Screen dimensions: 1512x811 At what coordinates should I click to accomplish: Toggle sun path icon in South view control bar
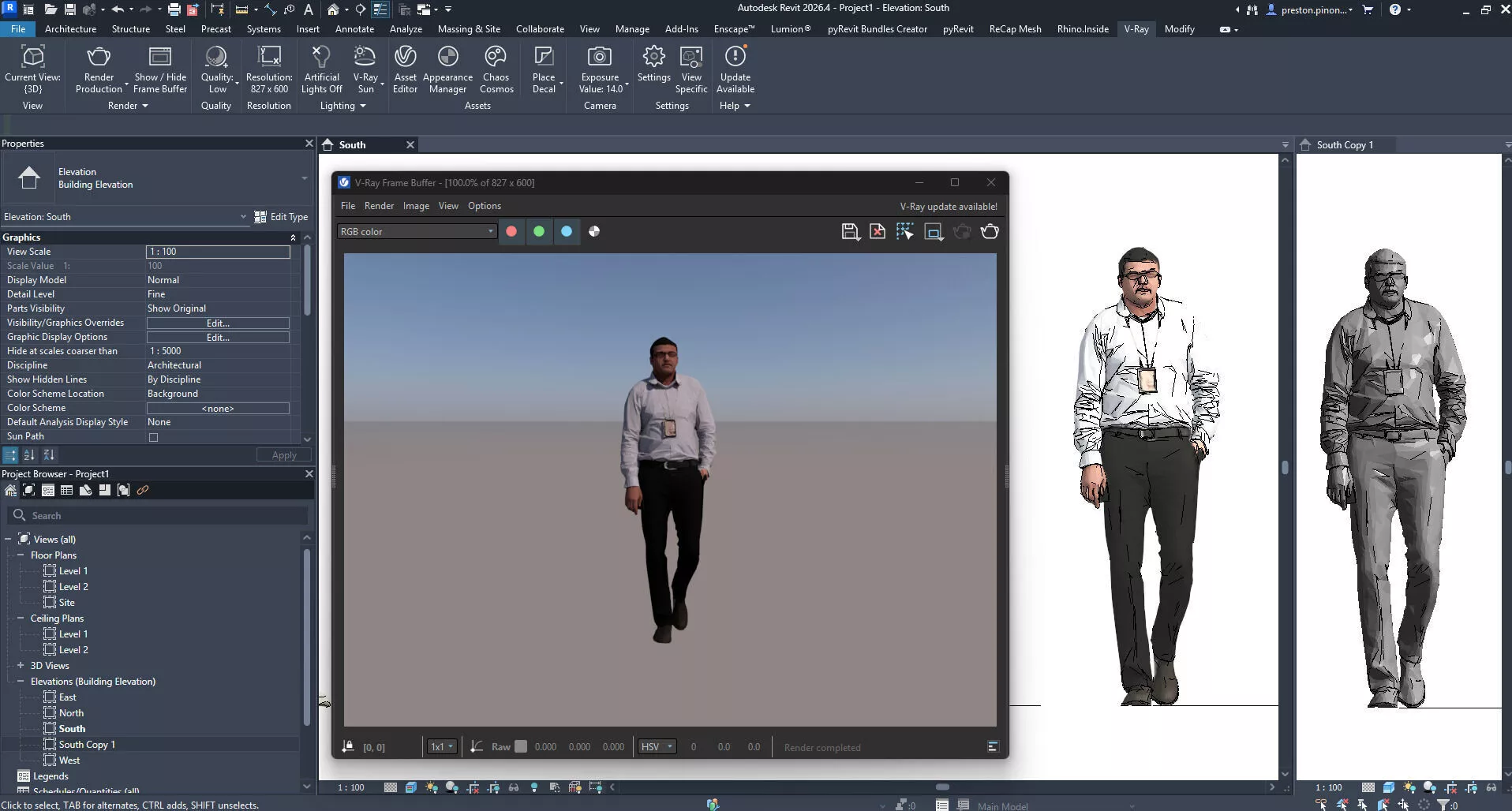coord(432,787)
